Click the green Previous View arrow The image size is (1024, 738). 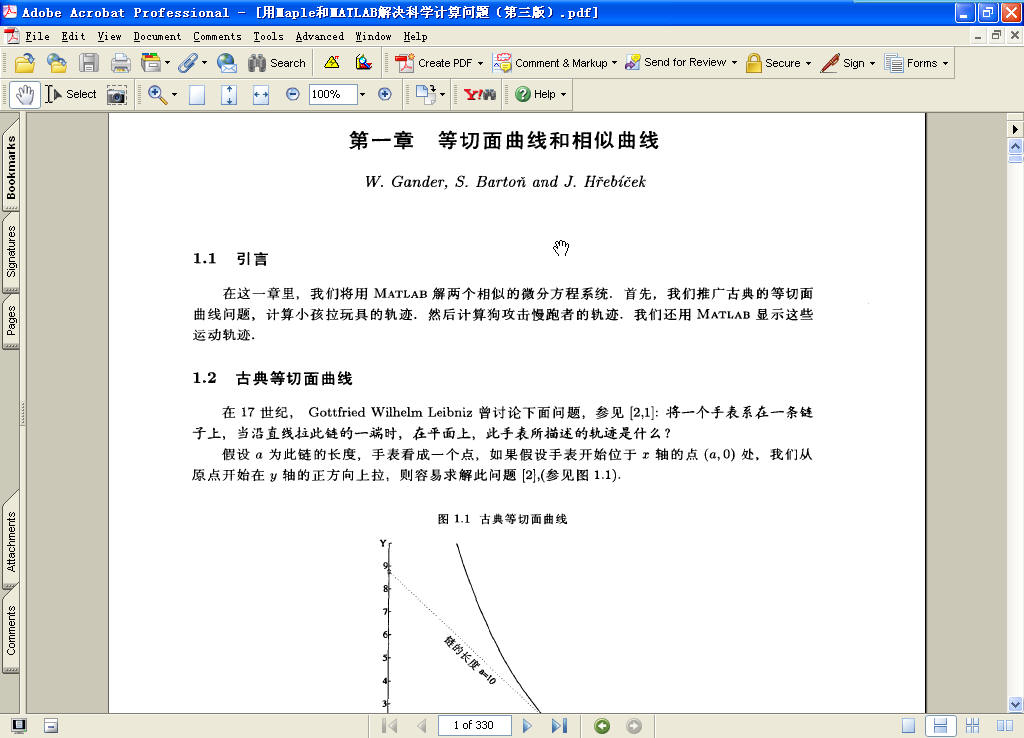coord(602,726)
